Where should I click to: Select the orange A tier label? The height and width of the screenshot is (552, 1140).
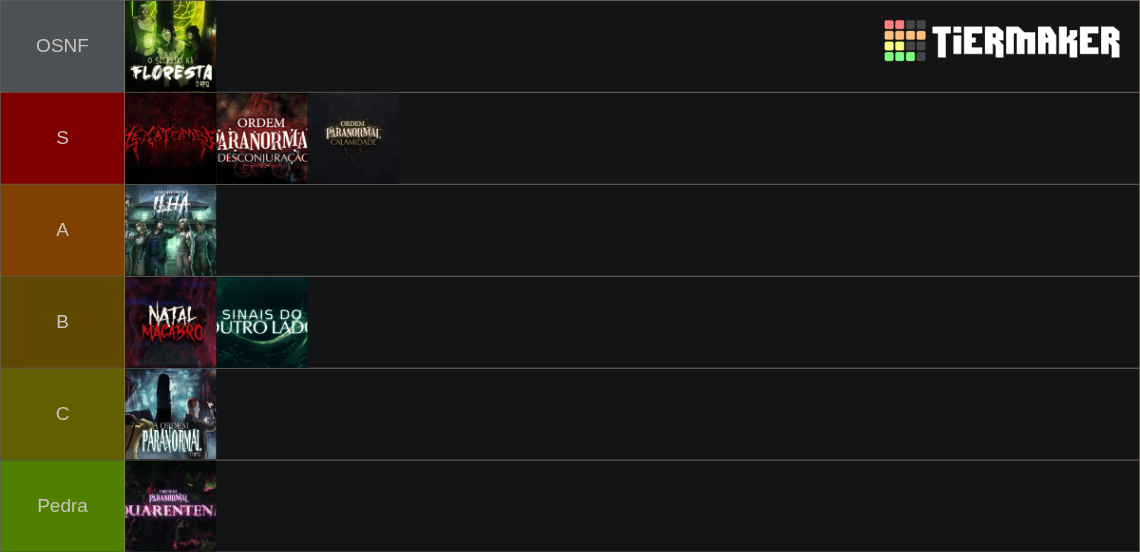63,230
